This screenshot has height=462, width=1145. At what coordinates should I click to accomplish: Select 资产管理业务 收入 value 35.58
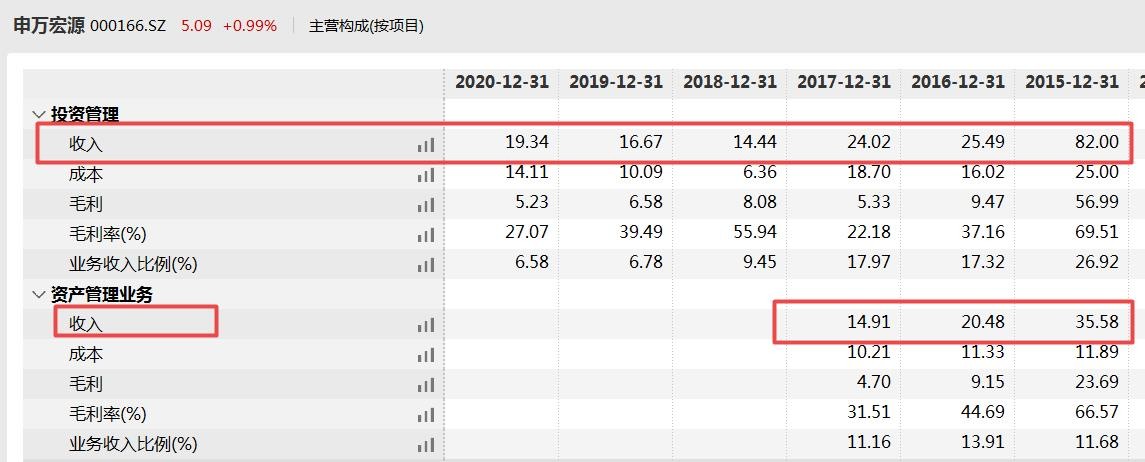click(1097, 322)
